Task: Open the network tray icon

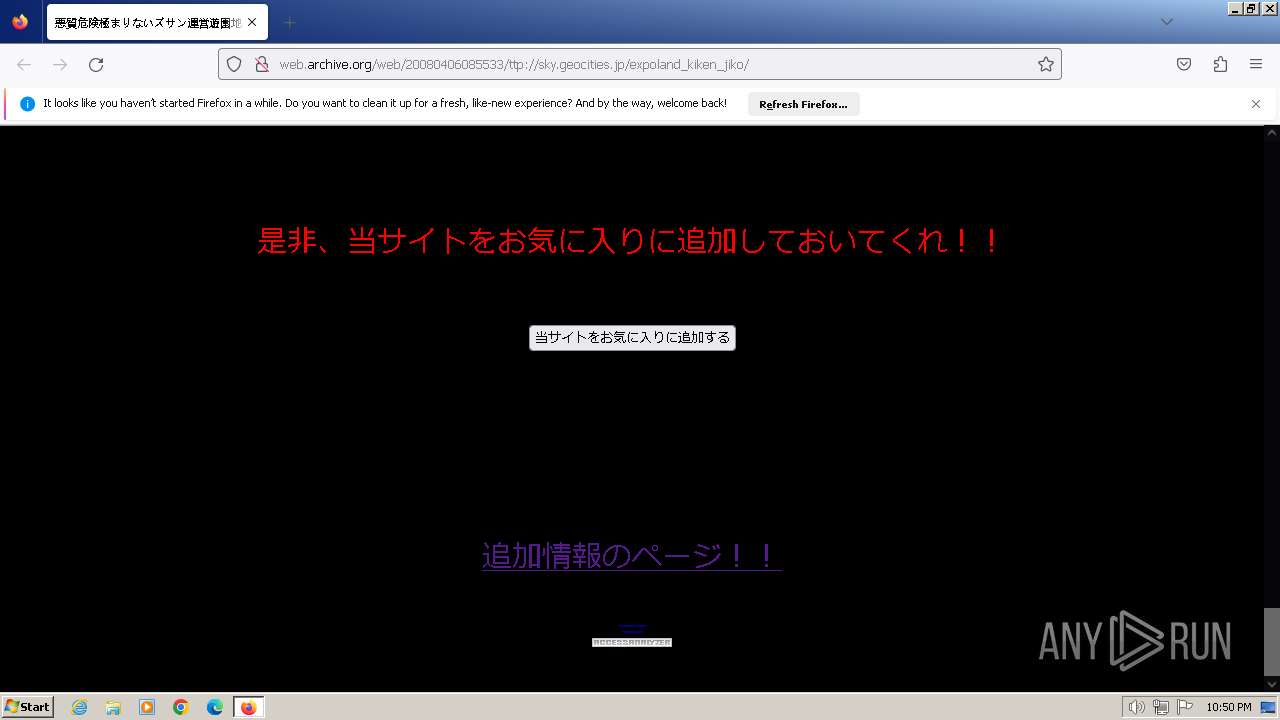Action: pyautogui.click(x=1161, y=707)
